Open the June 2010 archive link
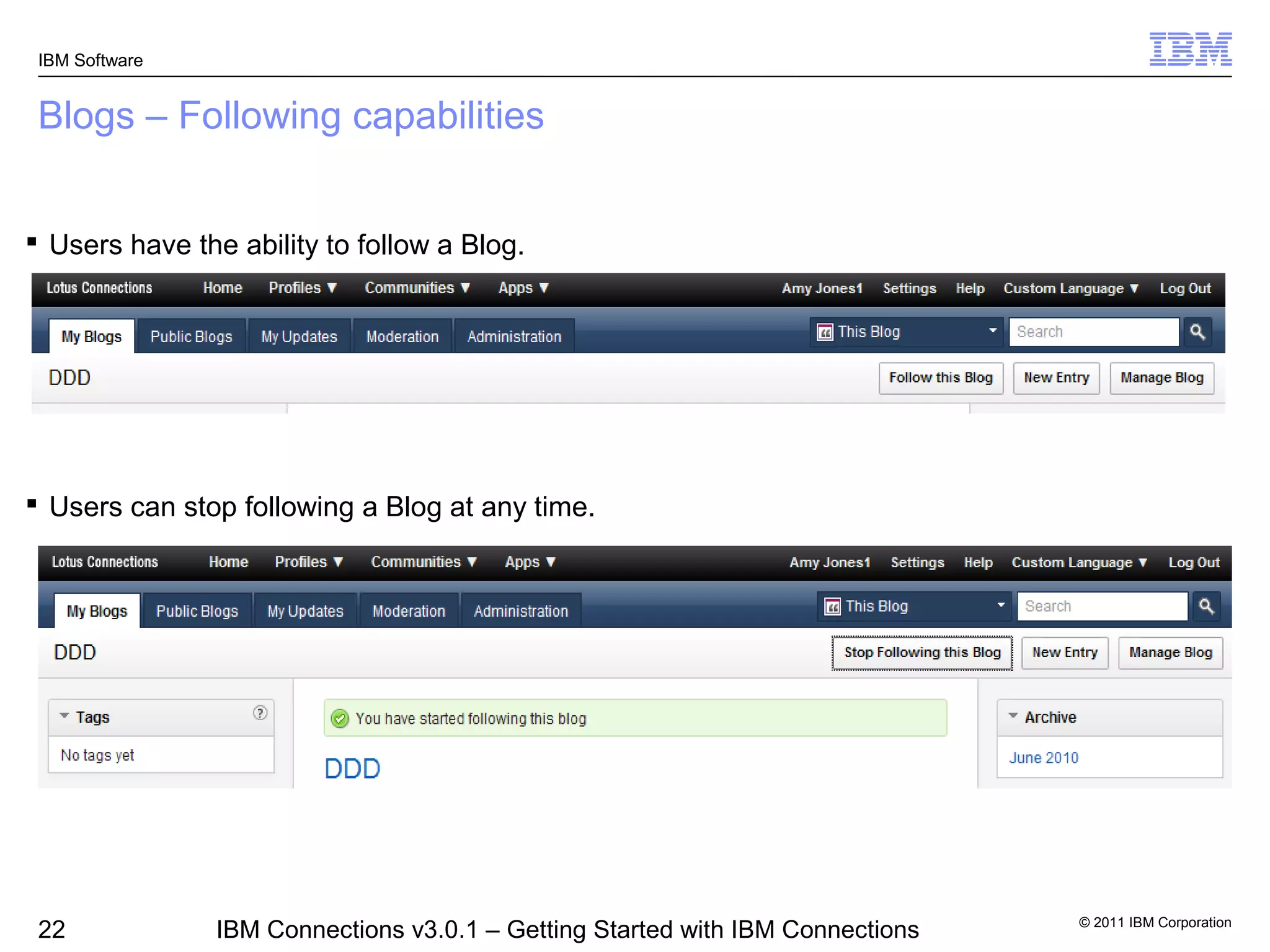Screen dimensions: 1270x952 (x=1044, y=758)
